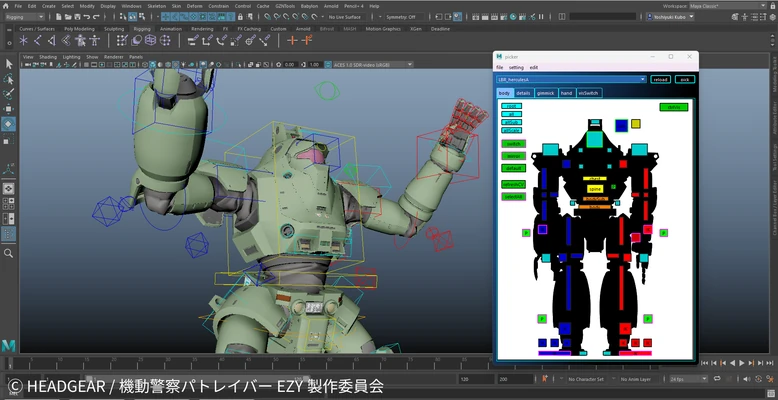Open the 24 fps frame rate dropdown
The width and height of the screenshot is (778, 400).
(689, 379)
